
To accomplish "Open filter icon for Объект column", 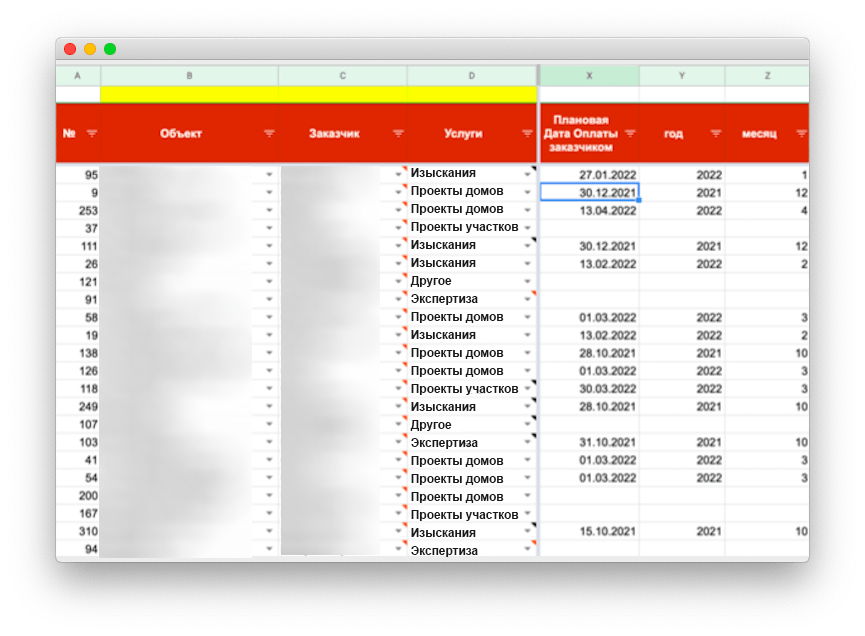I will [x=269, y=133].
